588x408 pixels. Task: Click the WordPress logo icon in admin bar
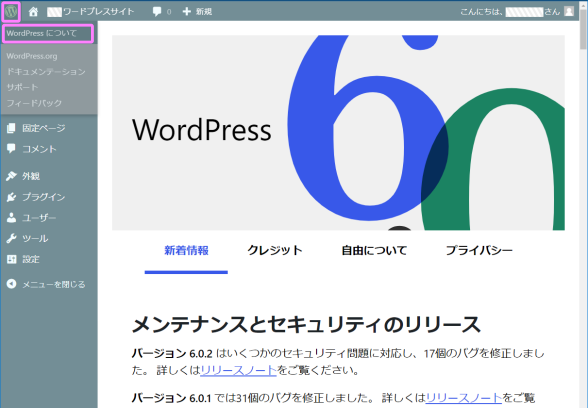pos(11,12)
